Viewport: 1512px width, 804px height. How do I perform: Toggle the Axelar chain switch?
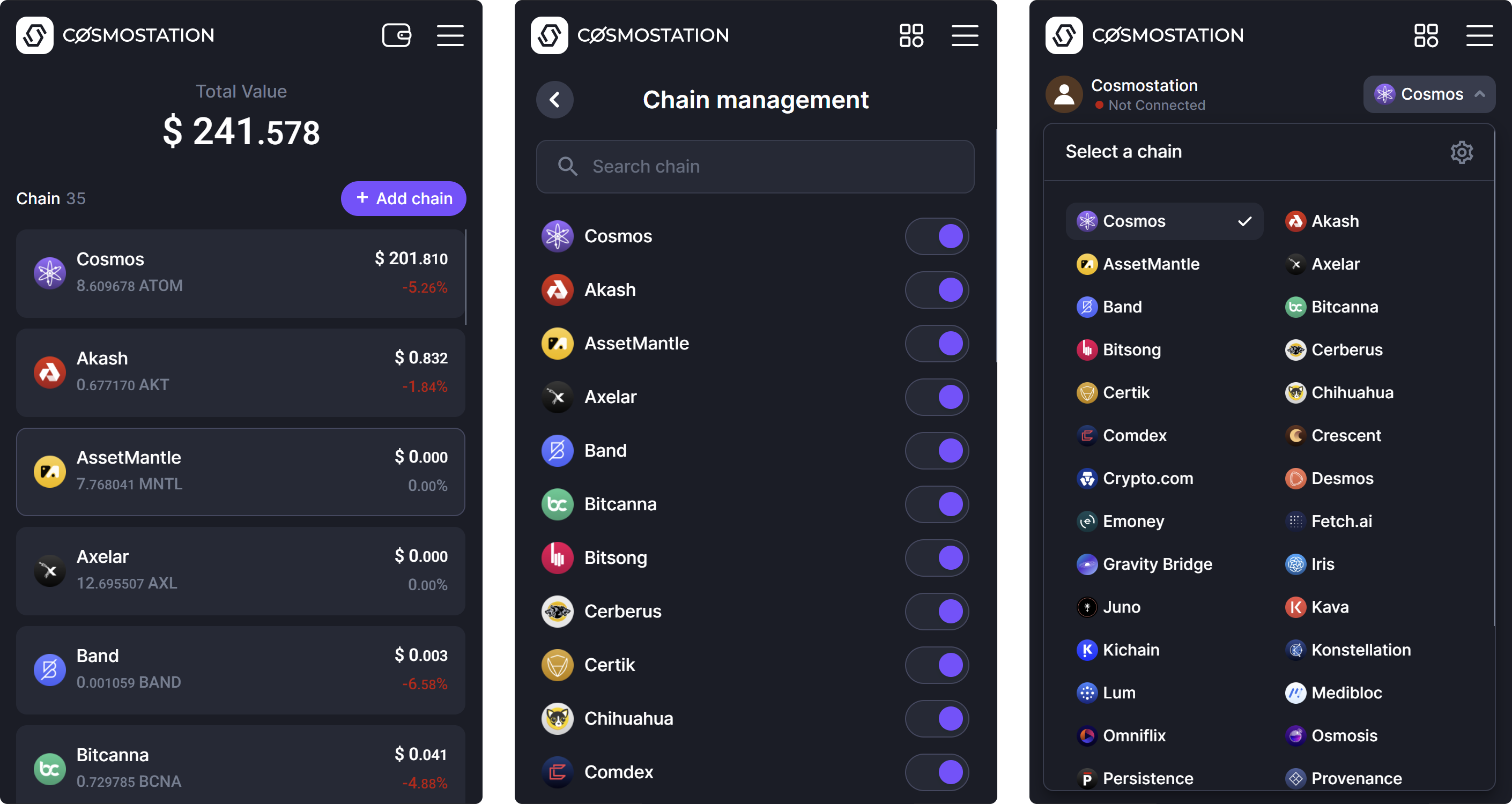tap(937, 397)
